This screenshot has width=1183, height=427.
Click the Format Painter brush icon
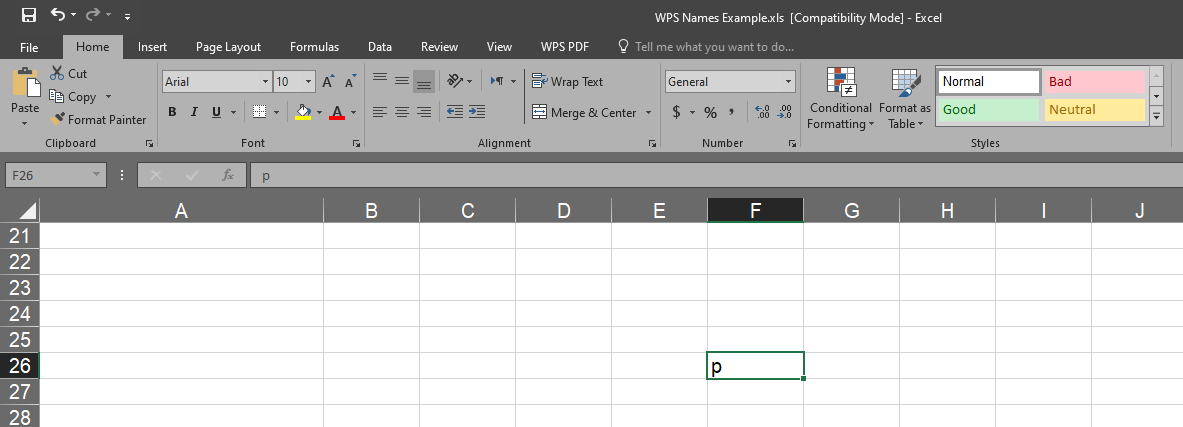[x=59, y=120]
